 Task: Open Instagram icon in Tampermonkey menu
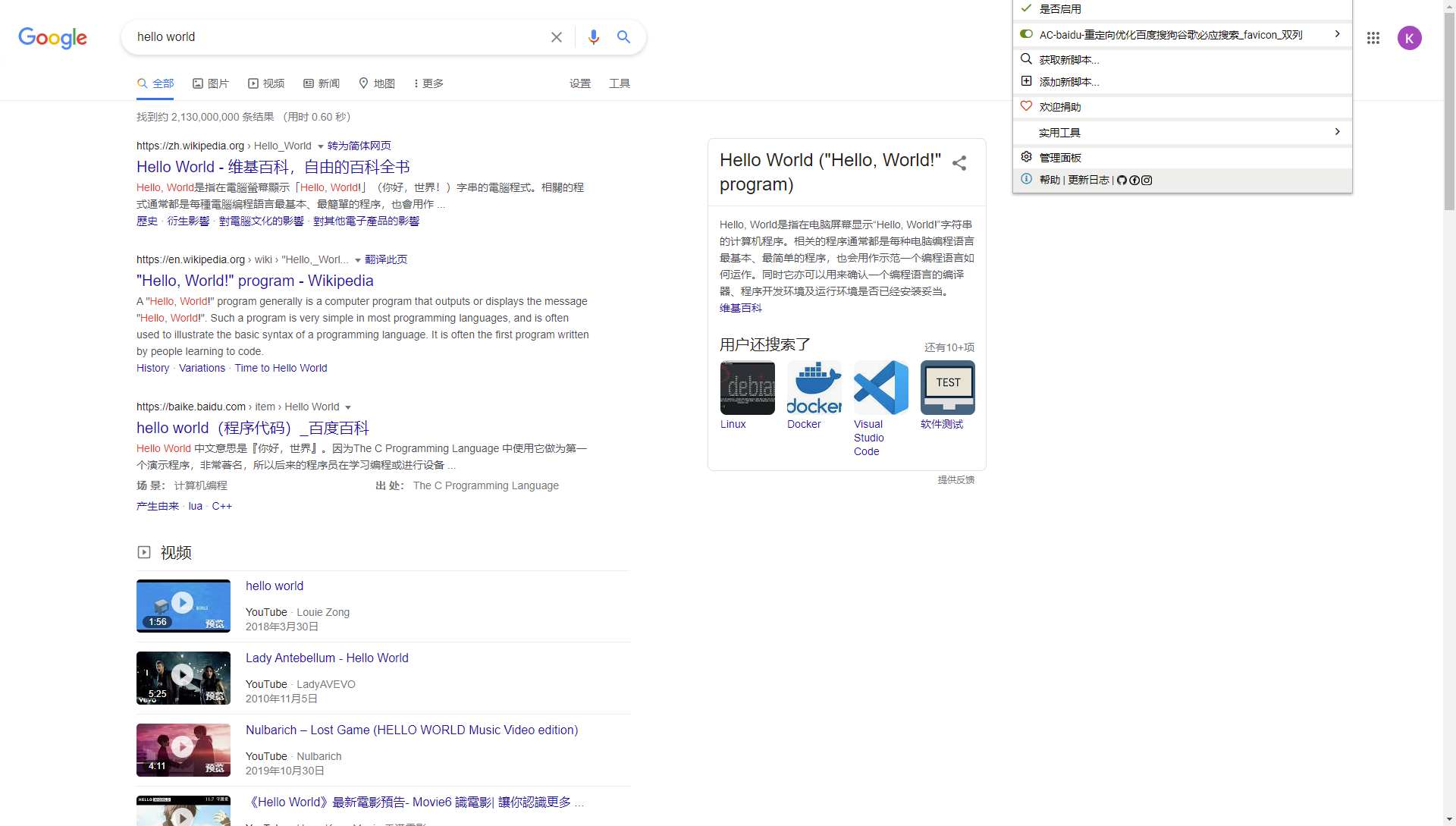point(1147,181)
